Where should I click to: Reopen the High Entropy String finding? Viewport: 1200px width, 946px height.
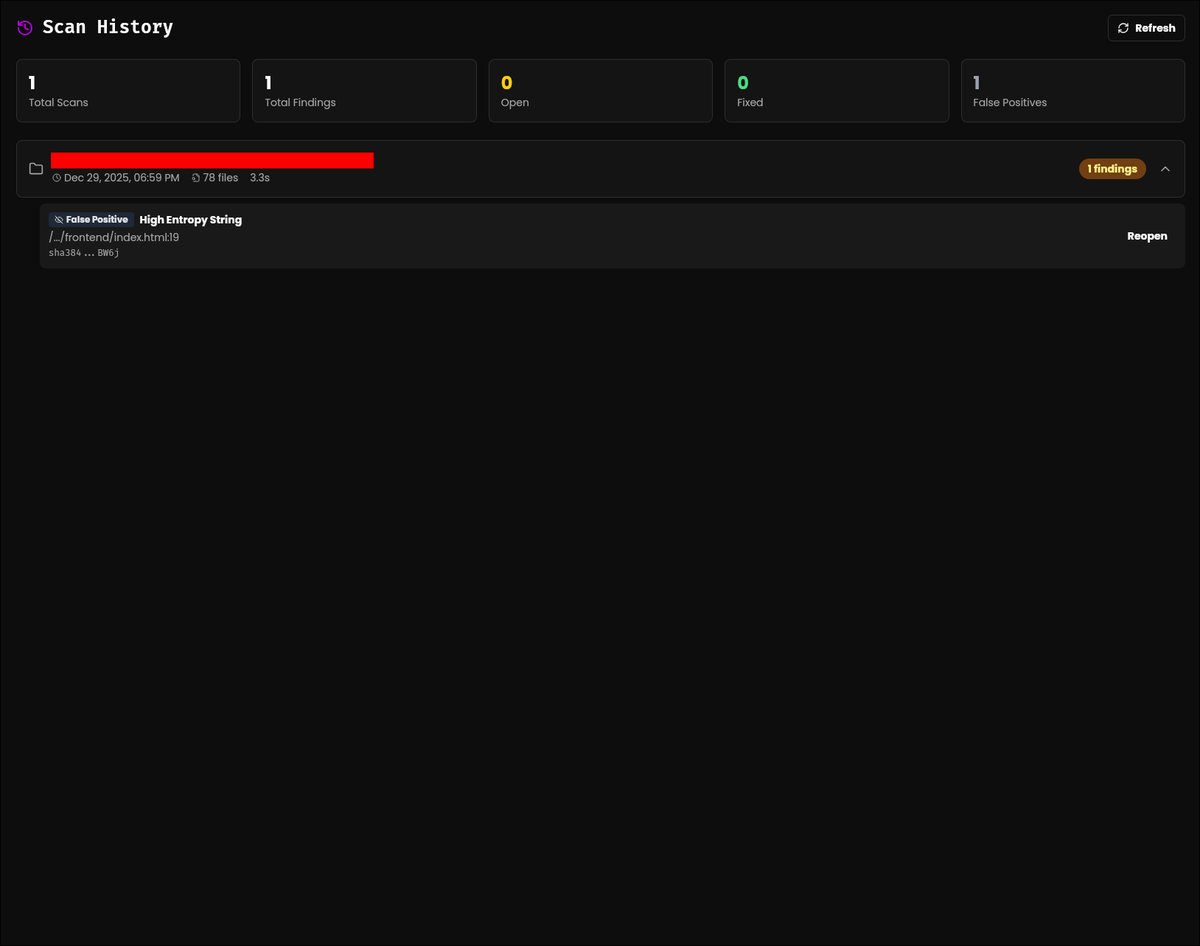pyautogui.click(x=1147, y=236)
